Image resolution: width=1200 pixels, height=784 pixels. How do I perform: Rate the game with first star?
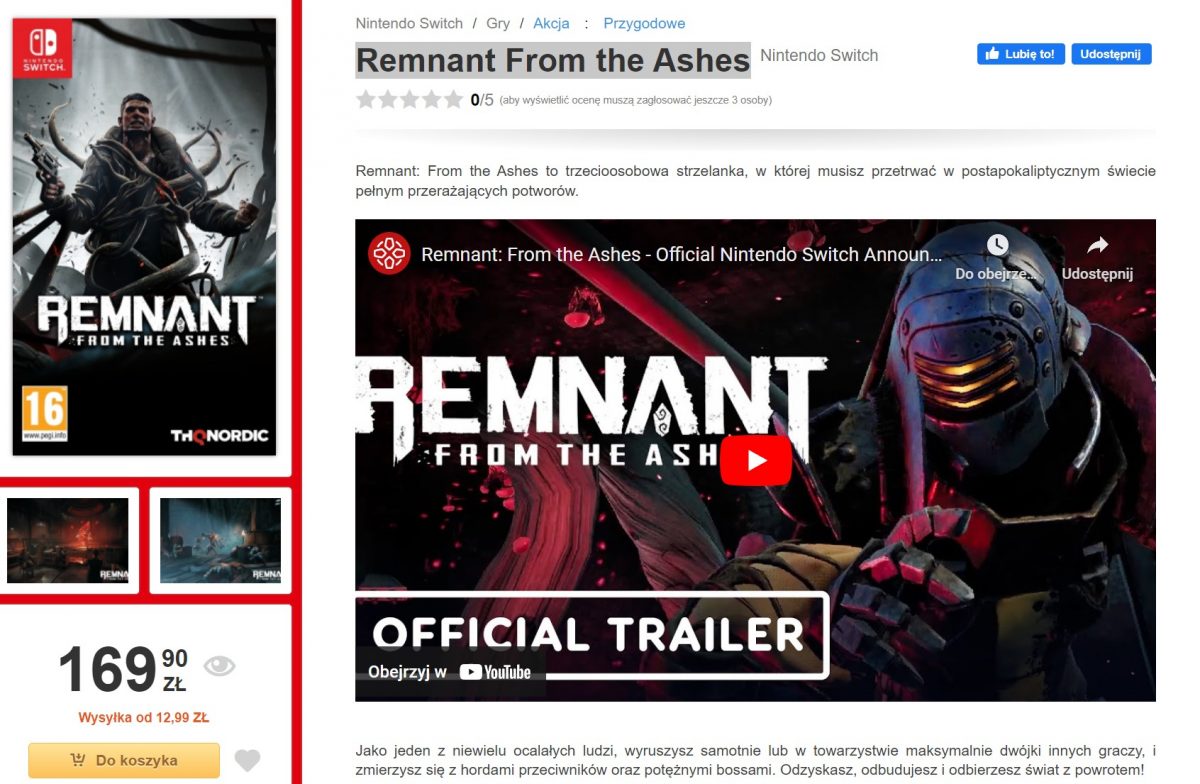coord(366,99)
